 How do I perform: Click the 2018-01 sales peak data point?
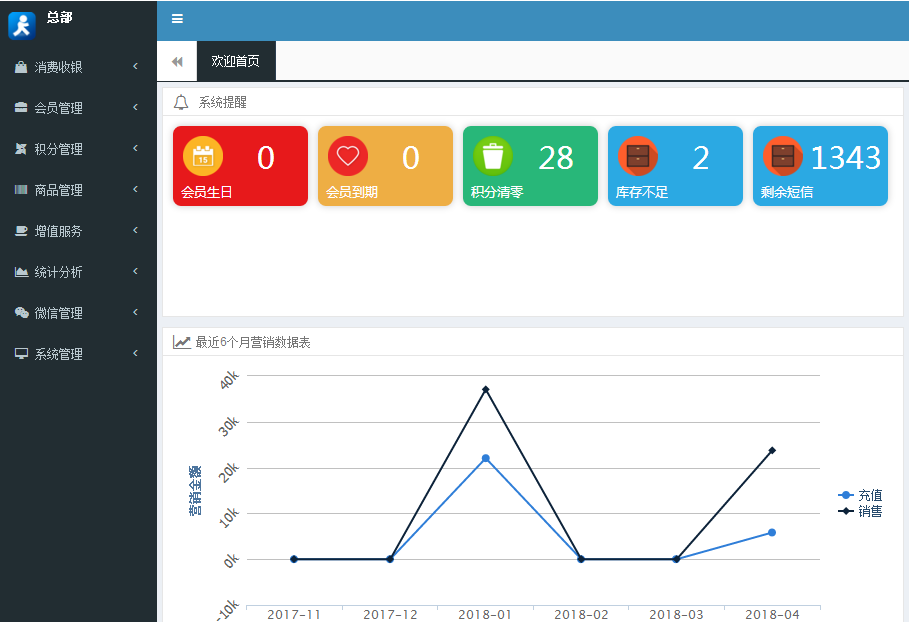click(x=486, y=389)
